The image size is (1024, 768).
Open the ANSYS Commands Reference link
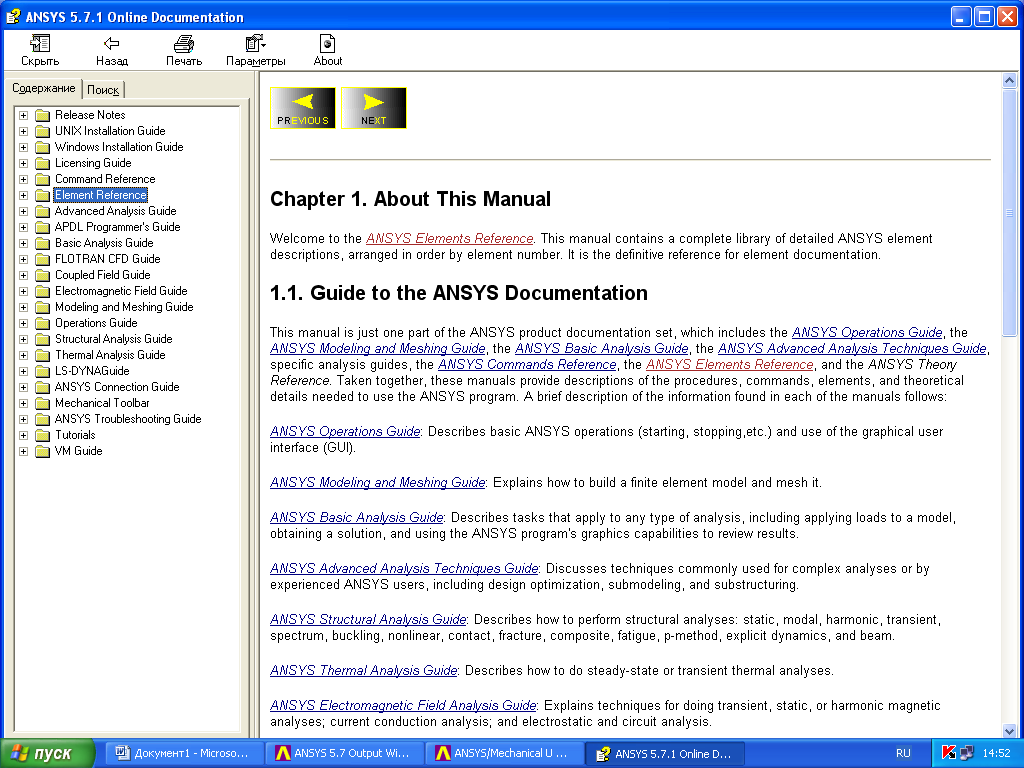pyautogui.click(x=527, y=364)
